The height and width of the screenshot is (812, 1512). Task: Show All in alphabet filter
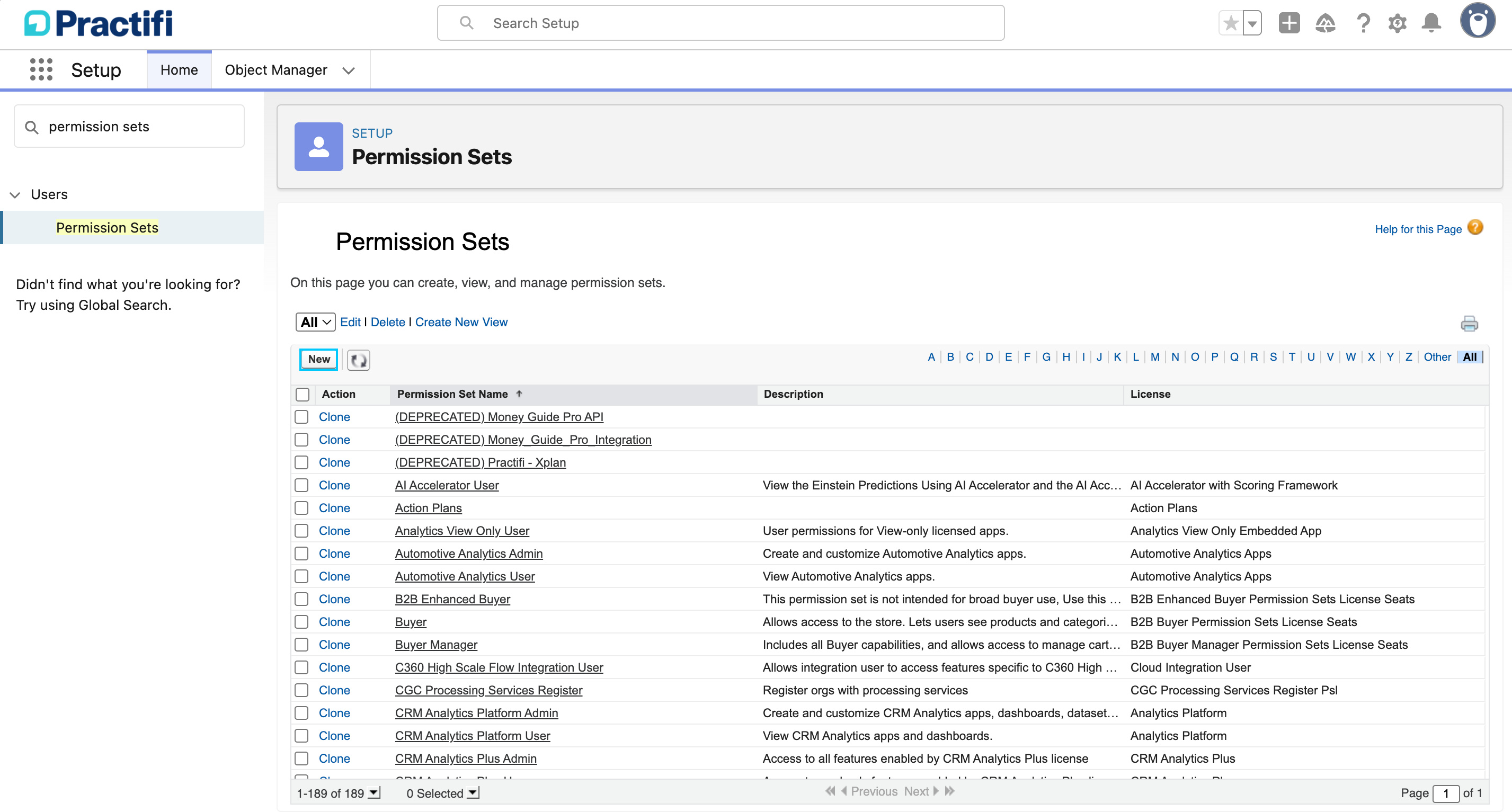click(x=1469, y=356)
